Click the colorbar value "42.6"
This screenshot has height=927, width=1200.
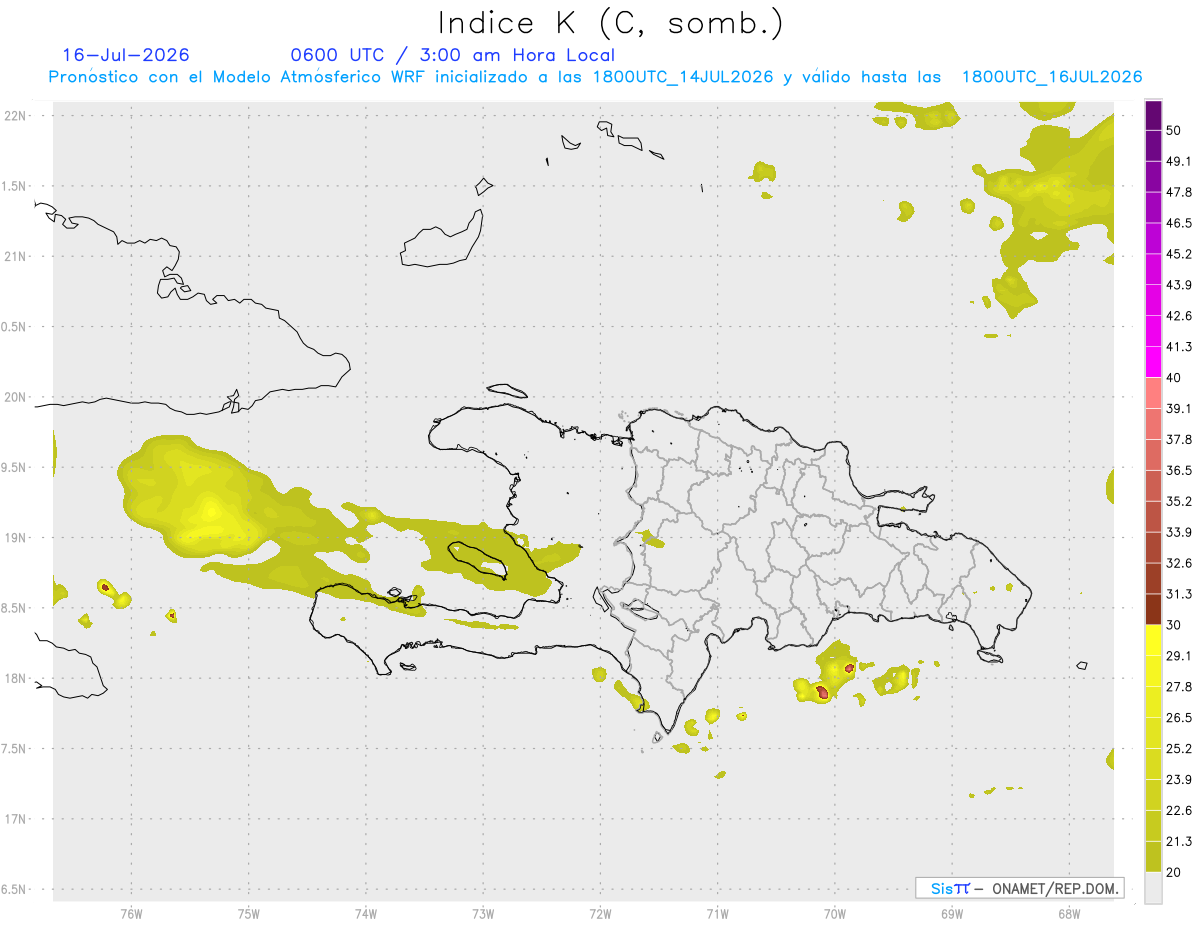click(1179, 316)
